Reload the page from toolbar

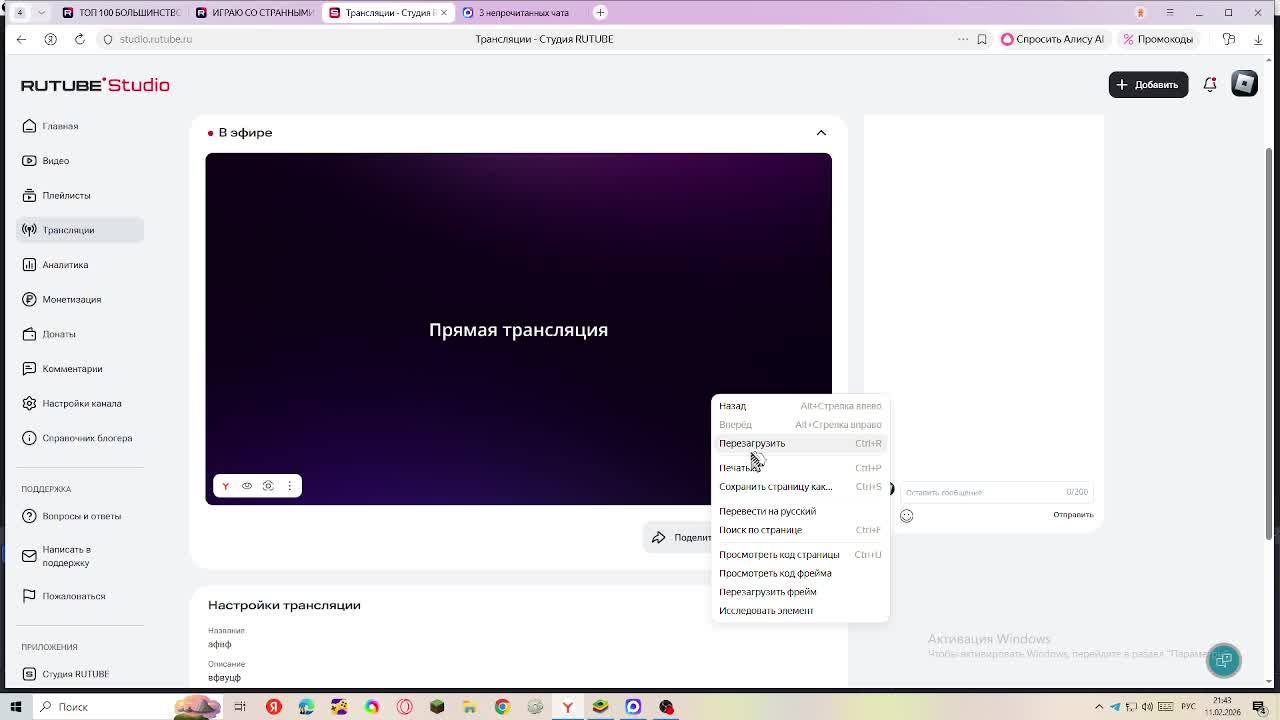click(x=79, y=39)
